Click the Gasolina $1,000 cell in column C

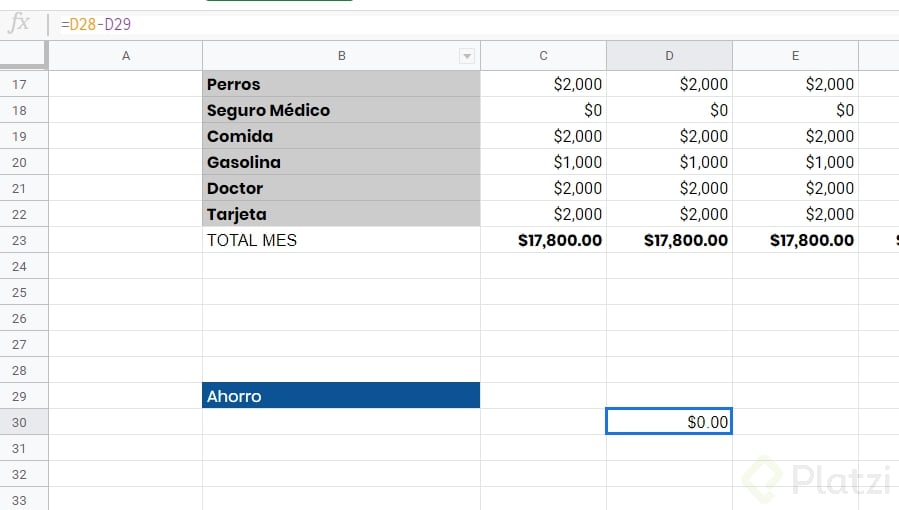coord(544,162)
